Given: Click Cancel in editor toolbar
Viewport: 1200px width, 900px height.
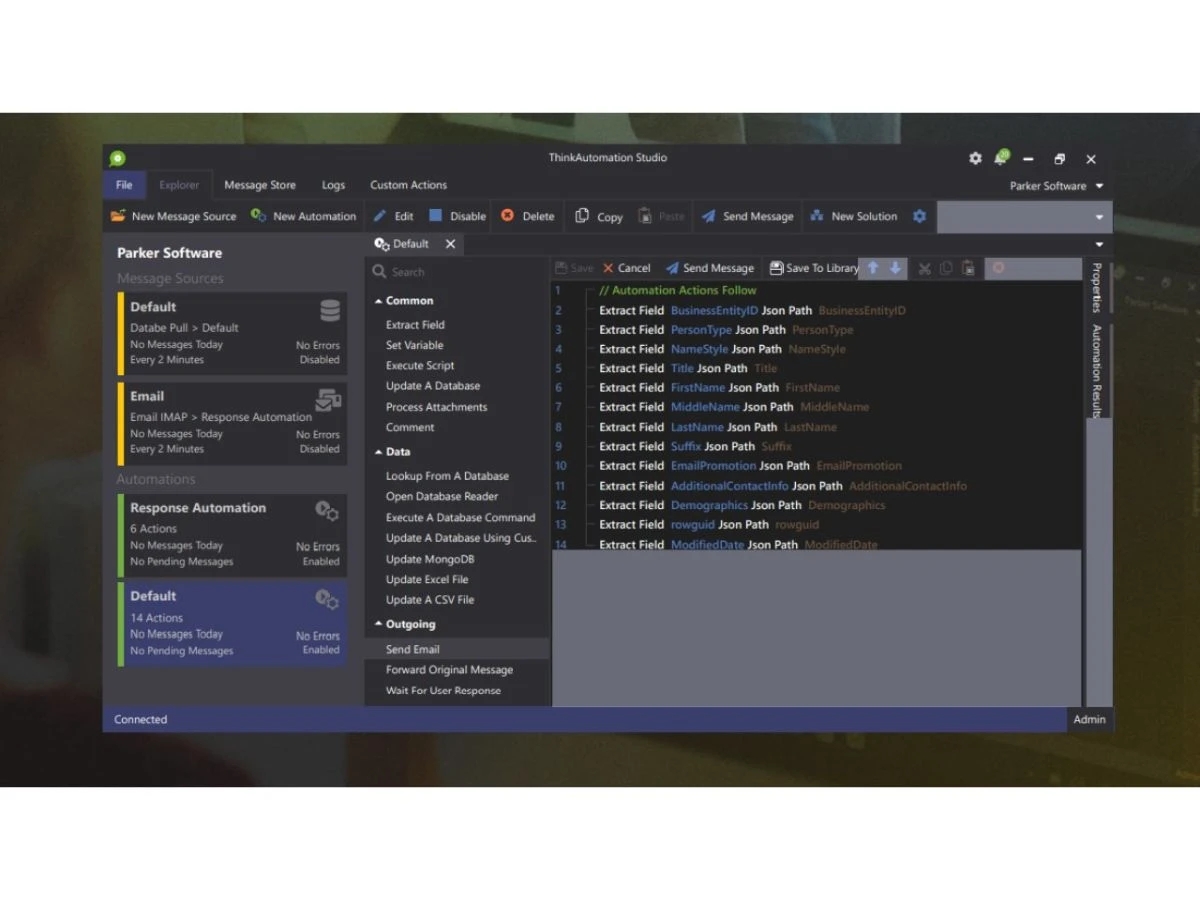Looking at the screenshot, I should [626, 268].
